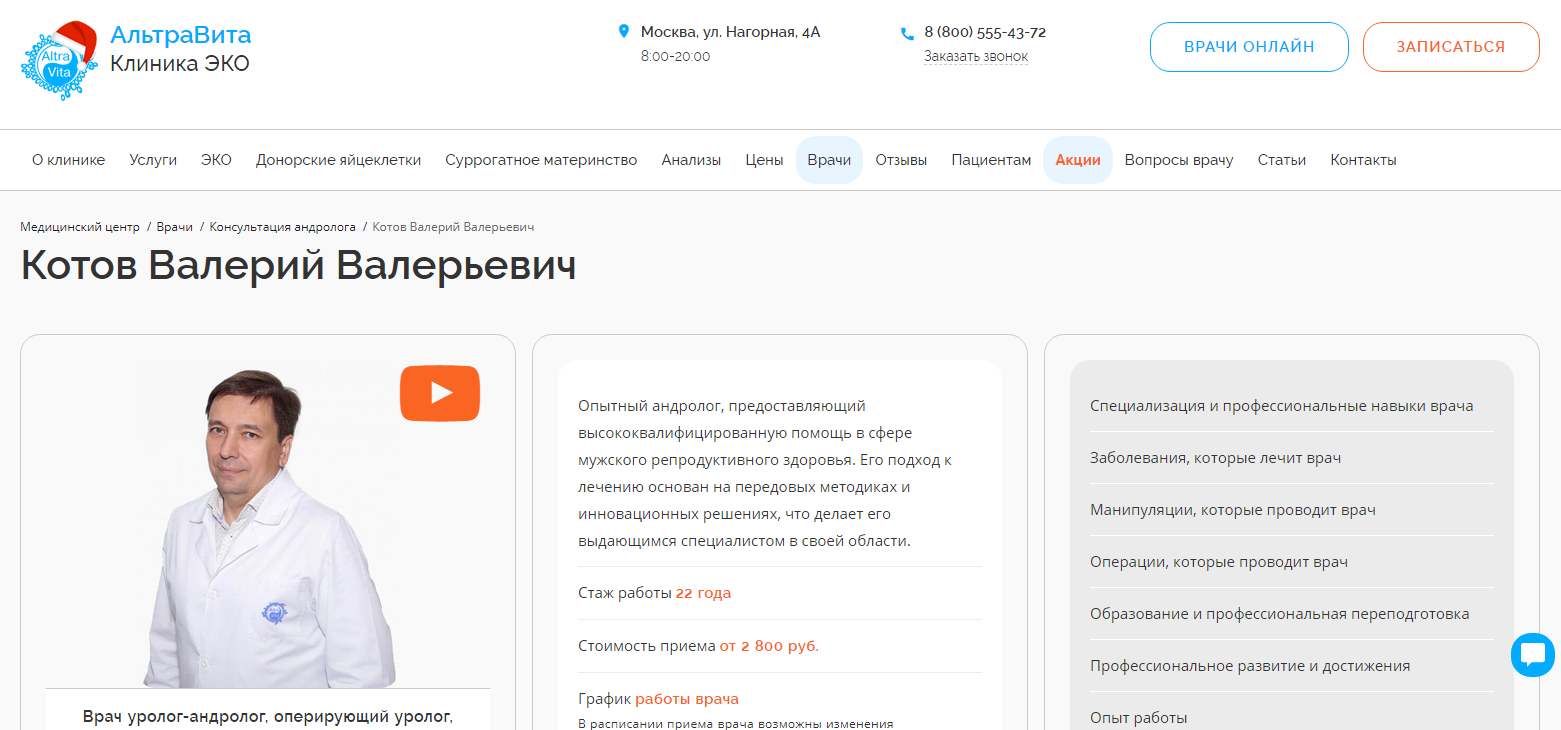Click Заказать звонок link
1561x730 pixels.
click(976, 57)
